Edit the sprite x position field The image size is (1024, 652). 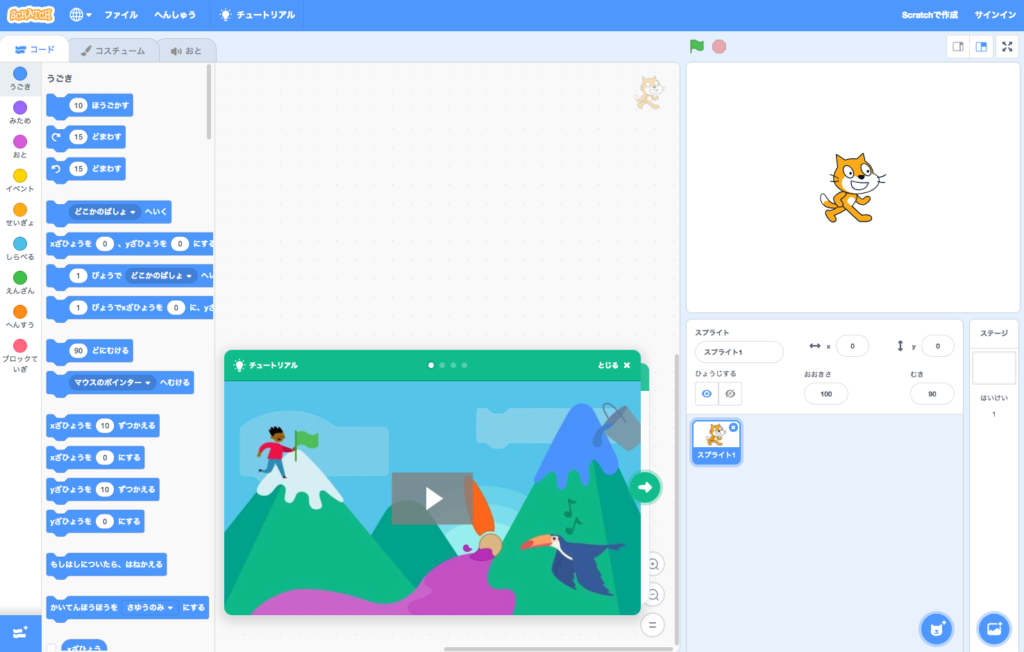tap(852, 346)
